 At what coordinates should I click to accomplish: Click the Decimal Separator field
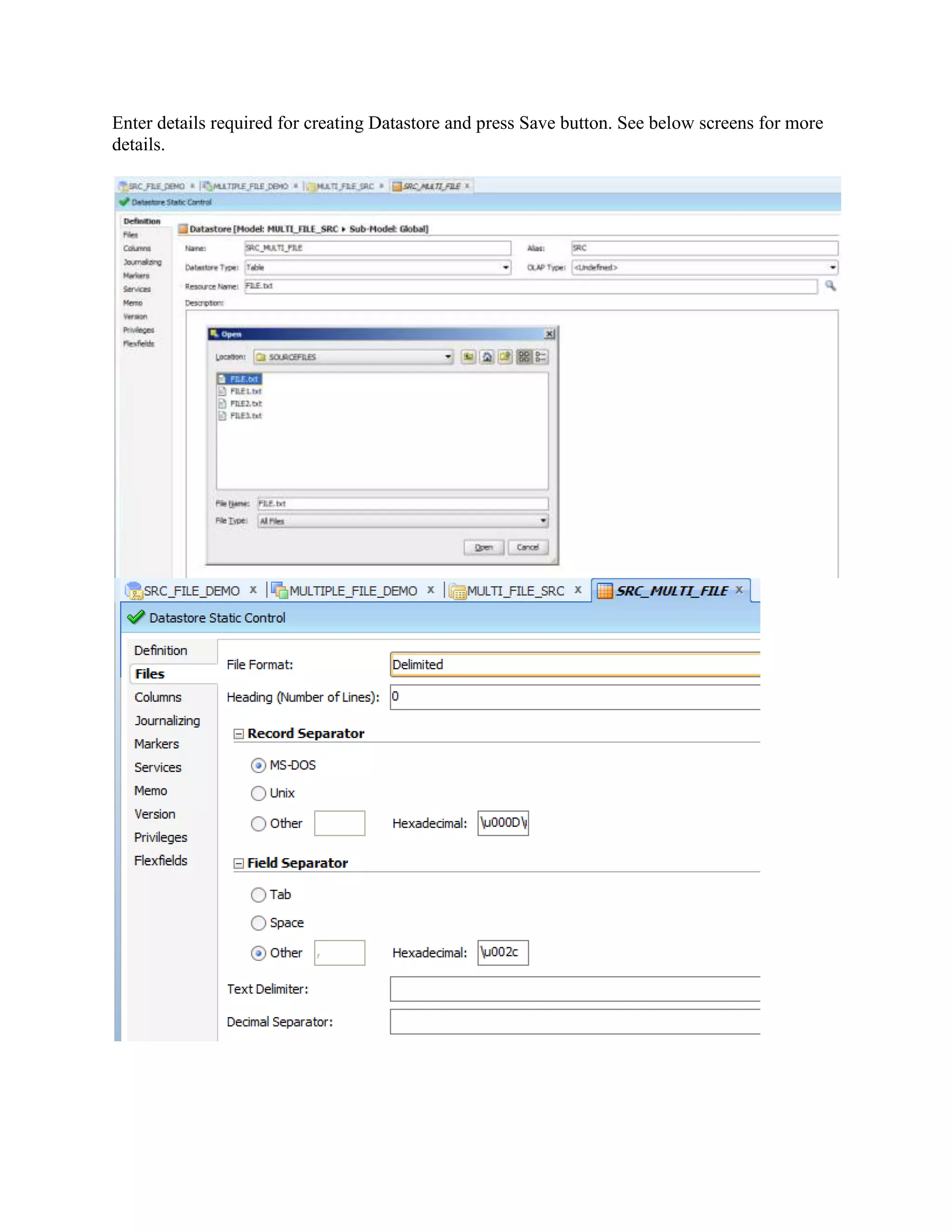click(x=575, y=1022)
